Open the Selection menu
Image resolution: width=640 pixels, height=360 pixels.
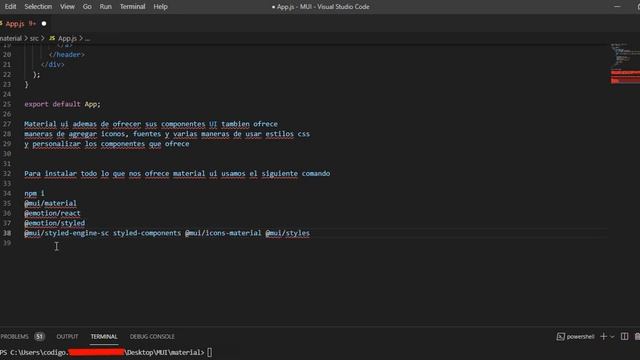coord(38,7)
